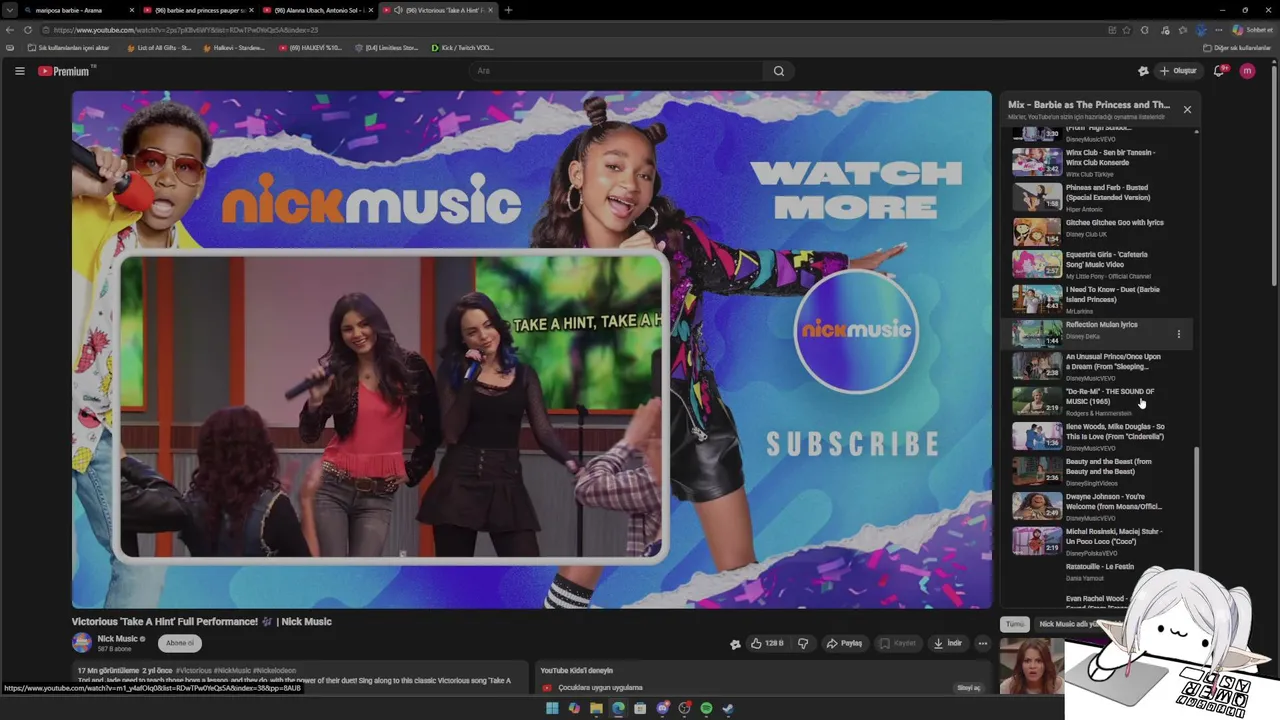Screen dimensions: 1280x720
Task: Dislike the video
Action: 802,644
